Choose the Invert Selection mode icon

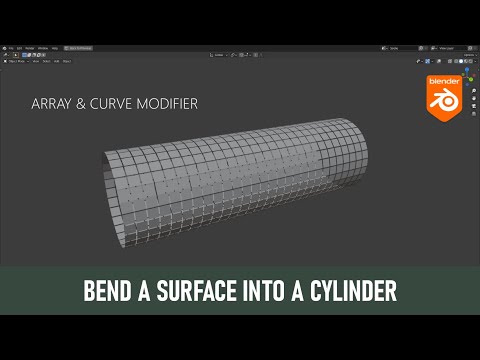pos(38,55)
